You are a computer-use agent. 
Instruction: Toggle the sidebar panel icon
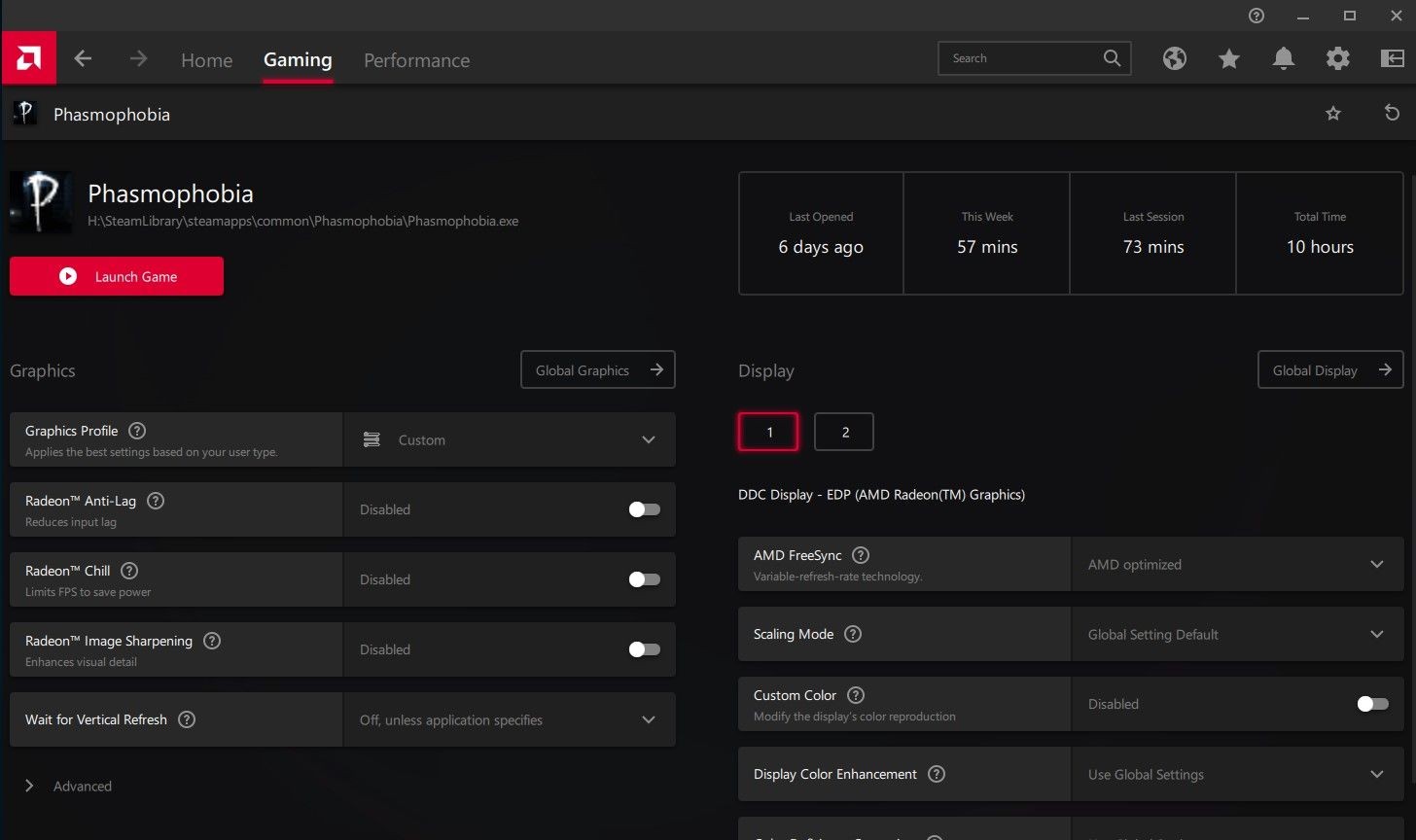click(1392, 58)
